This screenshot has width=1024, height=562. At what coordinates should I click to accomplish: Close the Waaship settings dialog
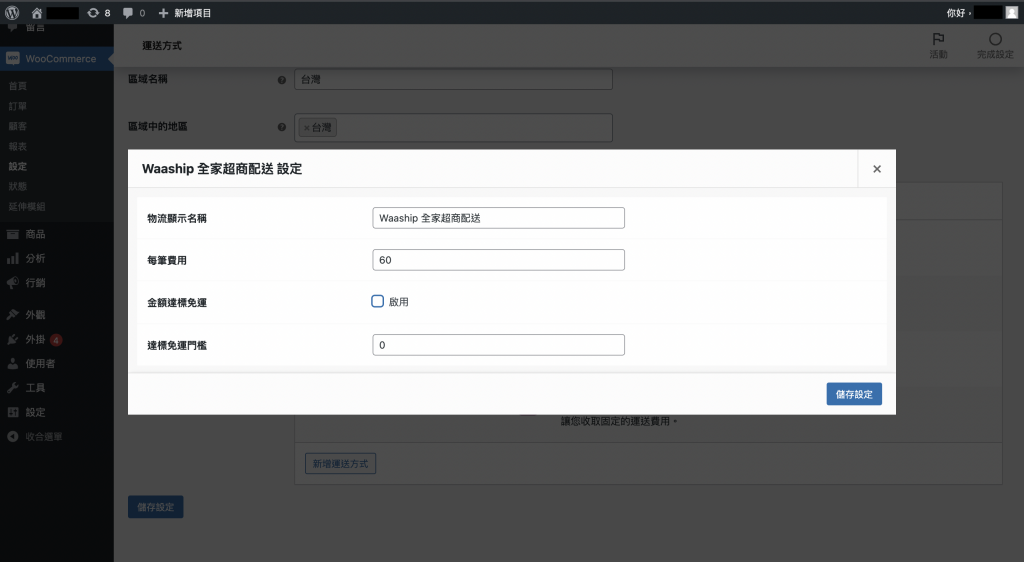pos(876,169)
